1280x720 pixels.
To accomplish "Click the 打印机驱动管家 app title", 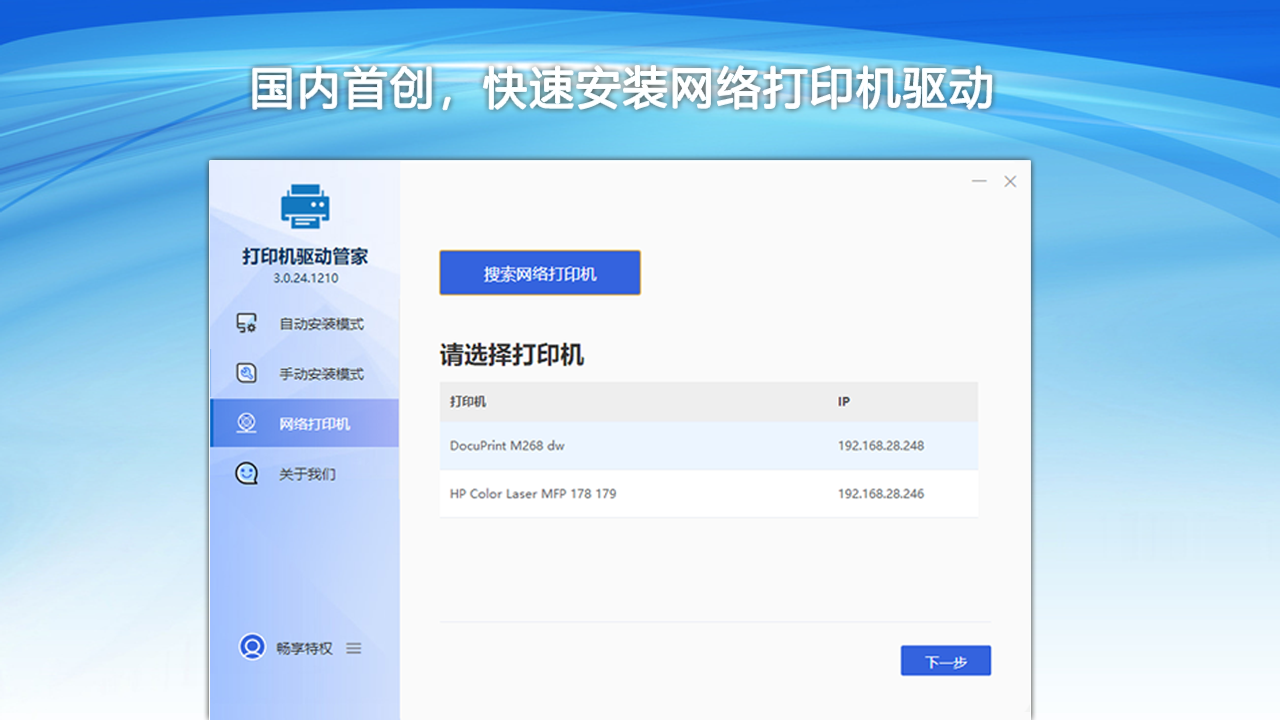I will point(305,255).
